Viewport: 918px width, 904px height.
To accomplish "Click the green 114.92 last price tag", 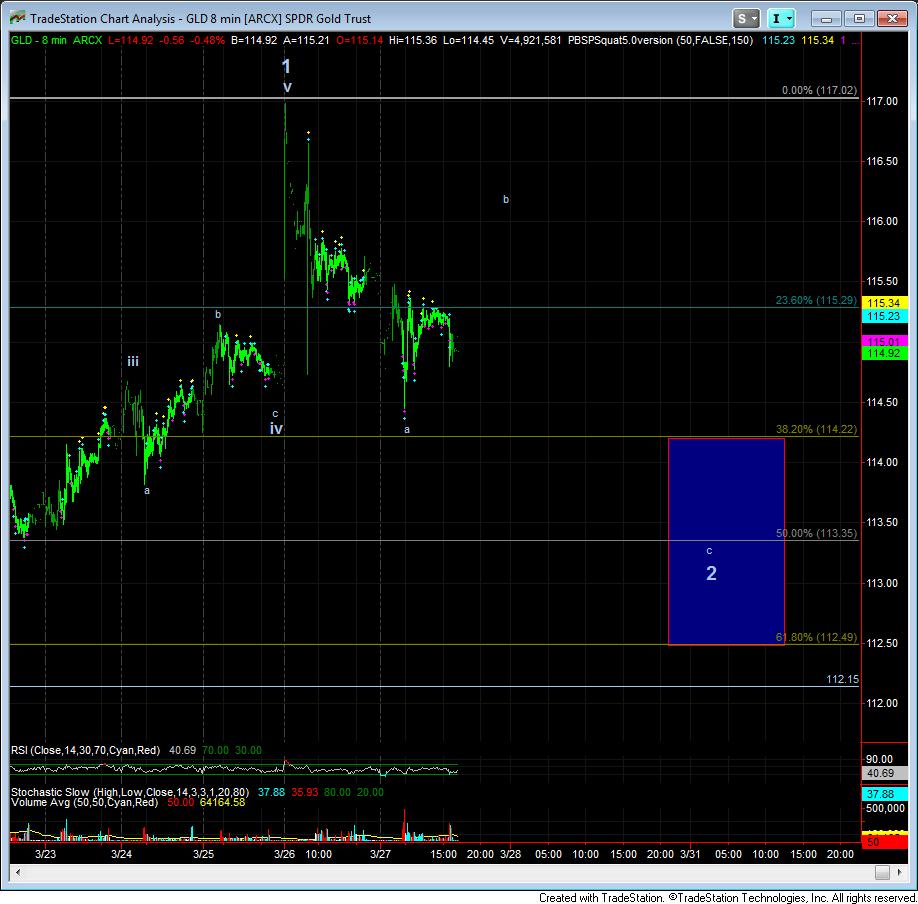I will coord(884,353).
